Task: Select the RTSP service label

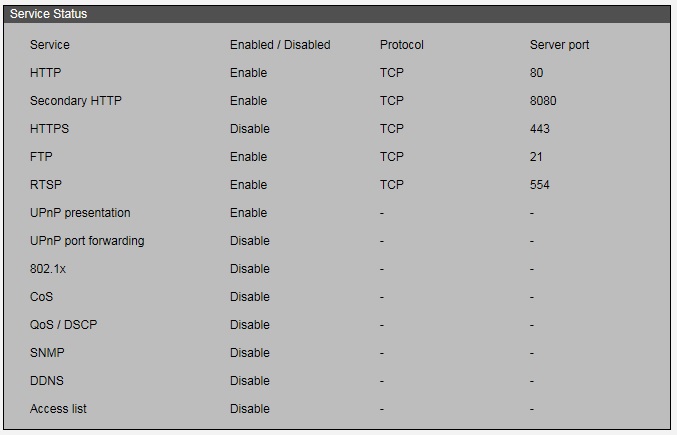Action: click(x=46, y=185)
